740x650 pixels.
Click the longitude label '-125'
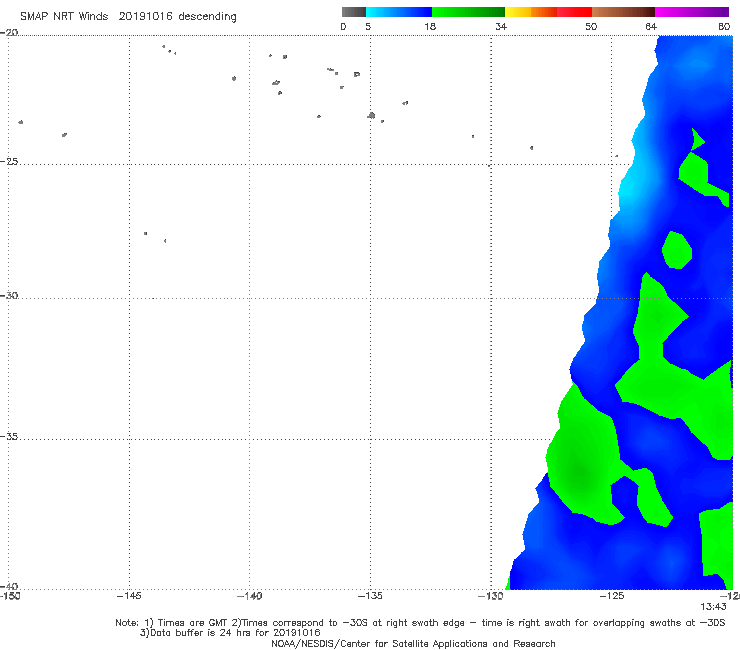(612, 596)
